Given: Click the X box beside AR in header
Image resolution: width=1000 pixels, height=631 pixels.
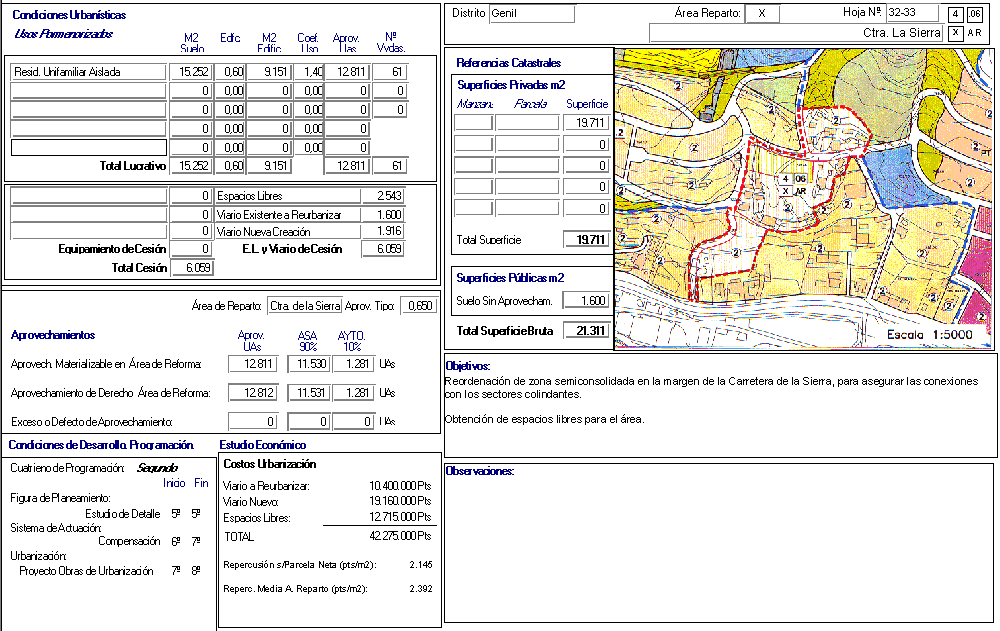Looking at the screenshot, I should [x=956, y=33].
